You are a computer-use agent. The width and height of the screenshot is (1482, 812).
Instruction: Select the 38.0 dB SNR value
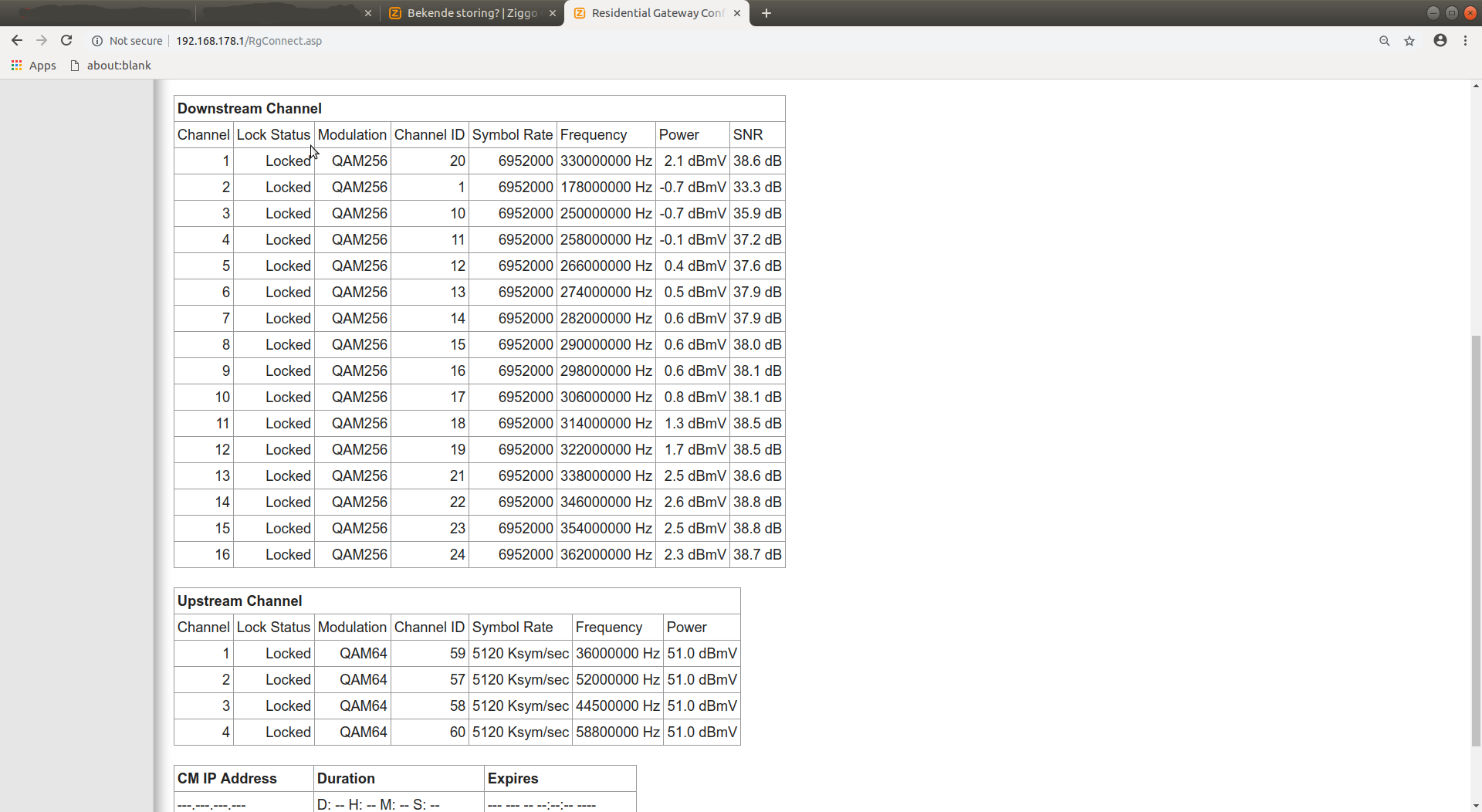click(x=757, y=345)
